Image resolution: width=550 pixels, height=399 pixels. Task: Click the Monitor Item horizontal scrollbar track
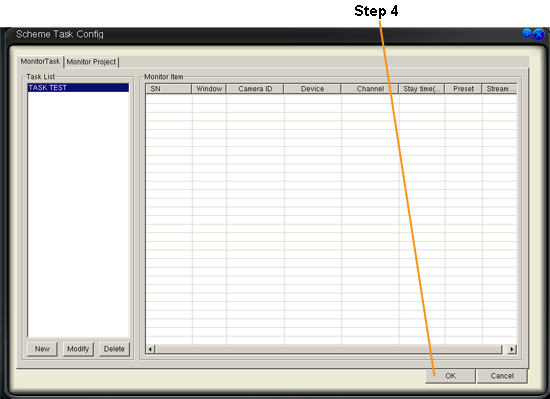[329, 349]
